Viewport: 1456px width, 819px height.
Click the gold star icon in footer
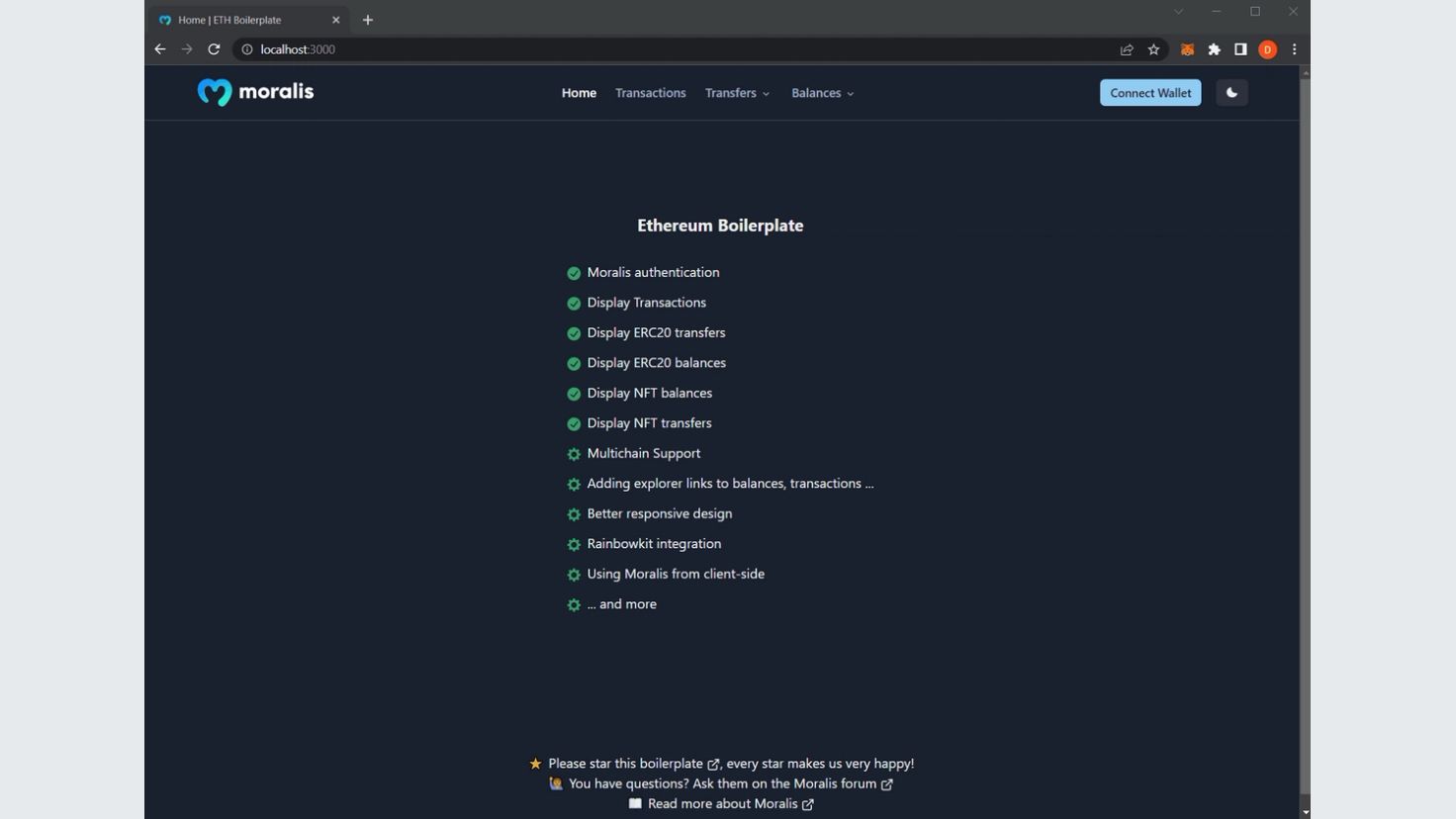tap(535, 764)
